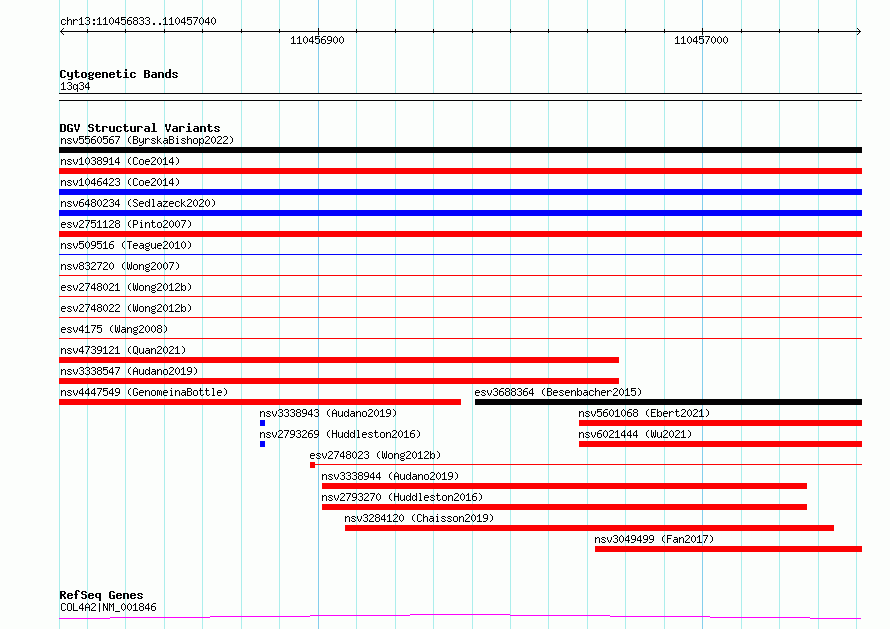Viewport: 890px width, 629px height.
Task: Select nsv832720 (Wong2007) label
Action: coord(120,266)
